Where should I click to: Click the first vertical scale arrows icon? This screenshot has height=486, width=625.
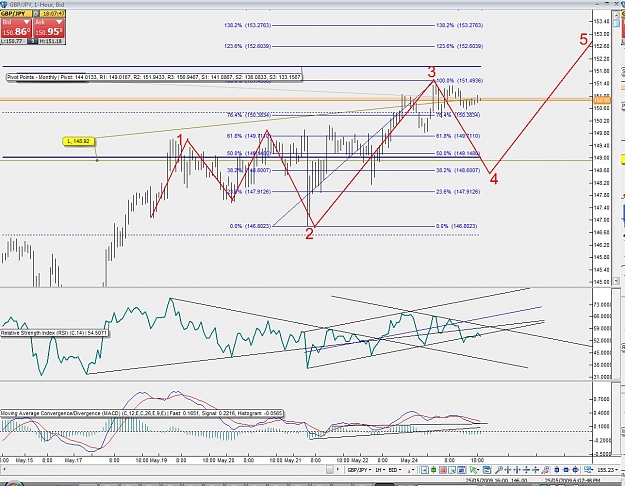point(526,470)
